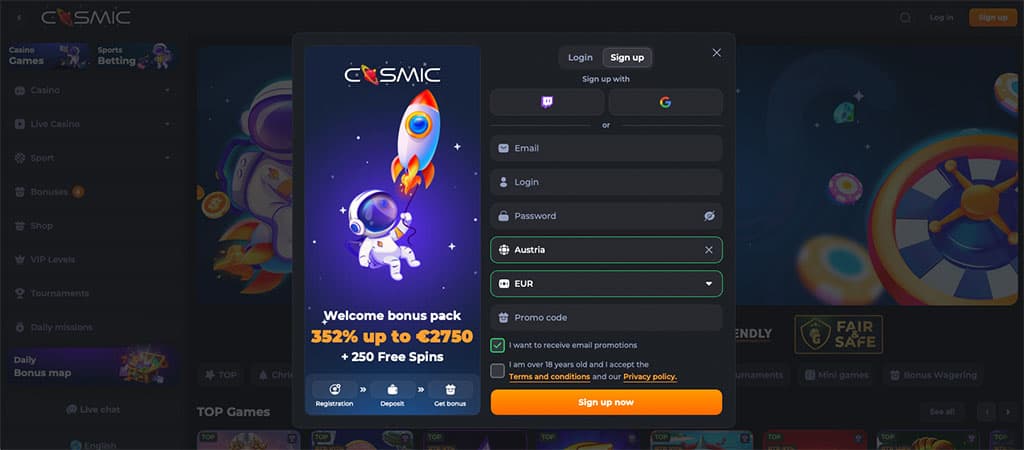Clear the selected country Austria

(709, 249)
